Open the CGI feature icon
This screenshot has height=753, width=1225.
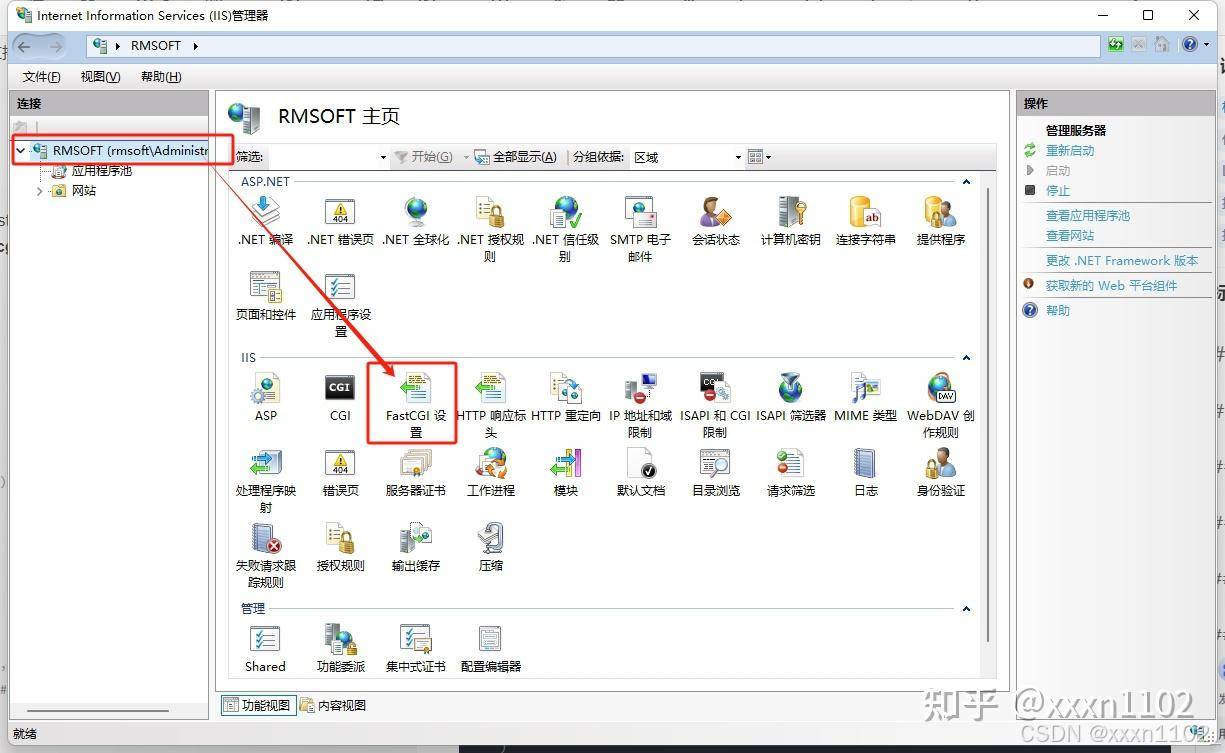(x=340, y=397)
